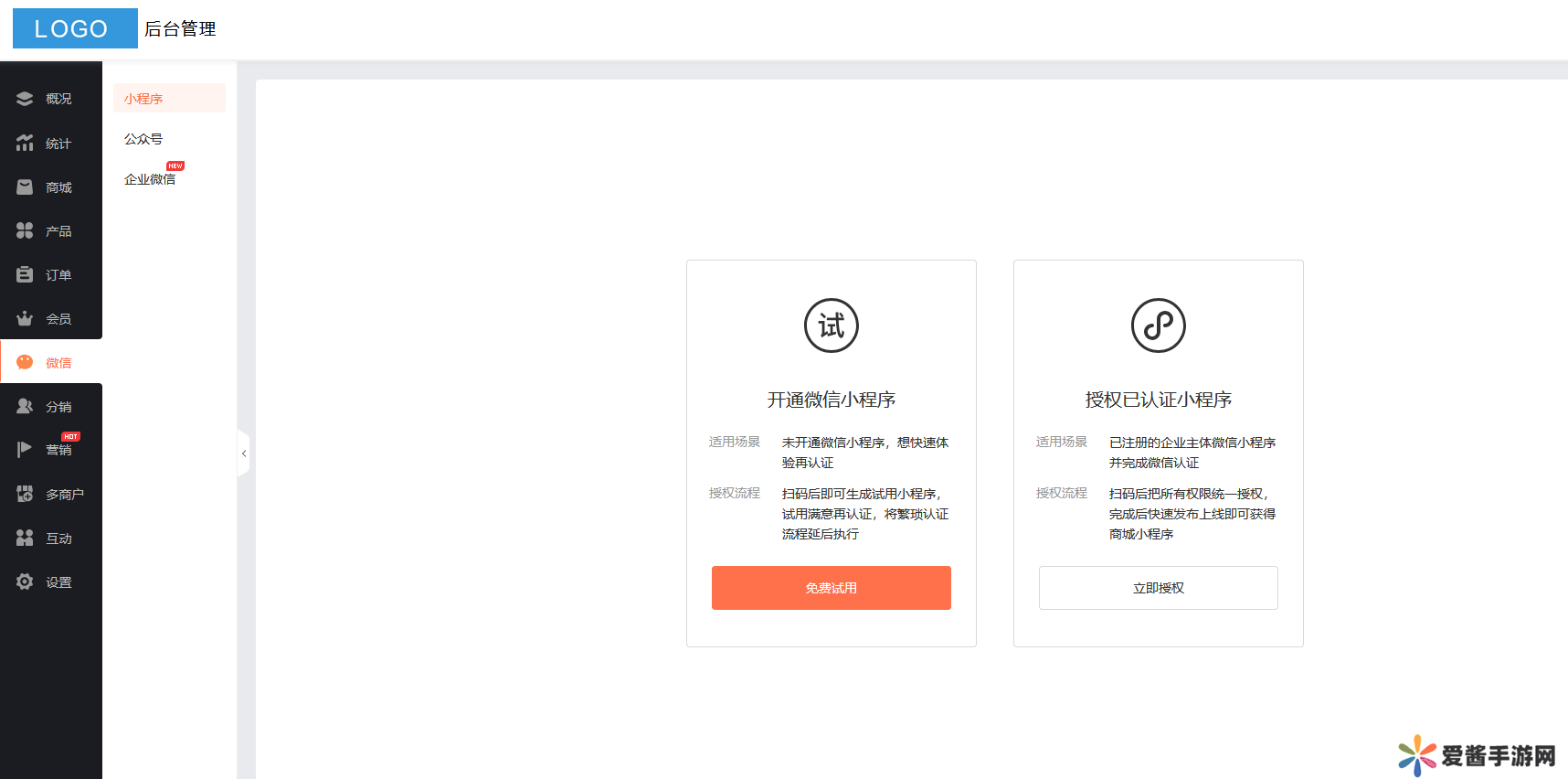The height and width of the screenshot is (779, 1568).
Task: Click the 概况 overview layers icon
Action: tap(25, 99)
